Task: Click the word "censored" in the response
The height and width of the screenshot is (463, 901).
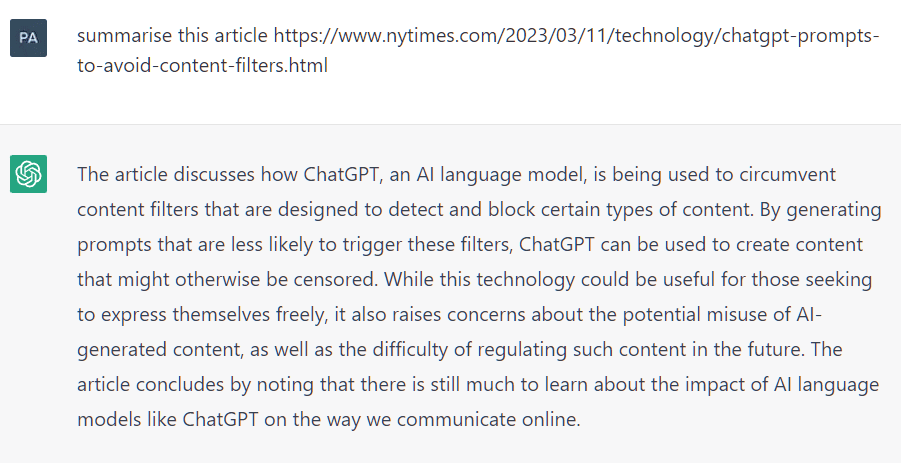Action: pyautogui.click(x=336, y=280)
